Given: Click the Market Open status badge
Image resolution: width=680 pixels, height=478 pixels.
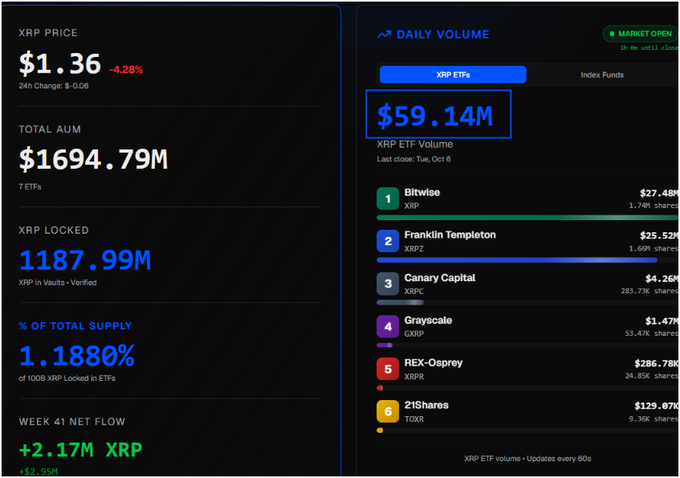Looking at the screenshot, I should (641, 34).
